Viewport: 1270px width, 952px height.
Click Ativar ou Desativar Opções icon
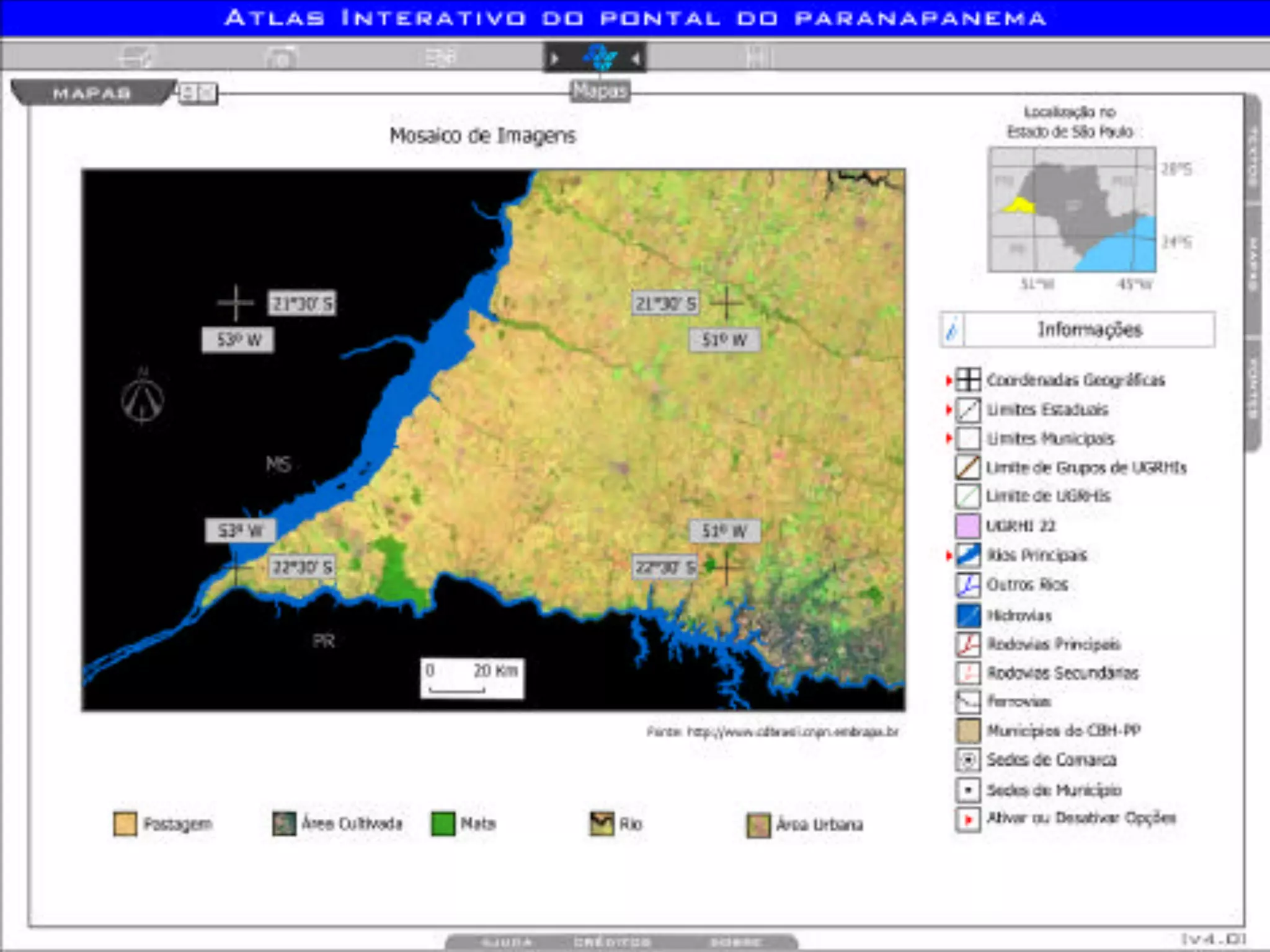[967, 819]
